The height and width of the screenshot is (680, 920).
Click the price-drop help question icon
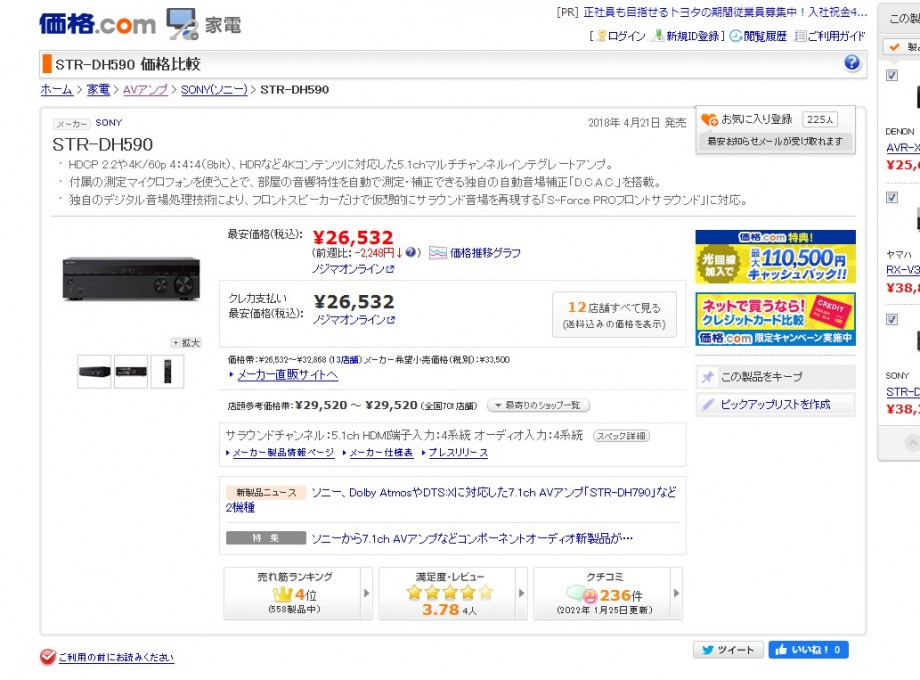(411, 252)
